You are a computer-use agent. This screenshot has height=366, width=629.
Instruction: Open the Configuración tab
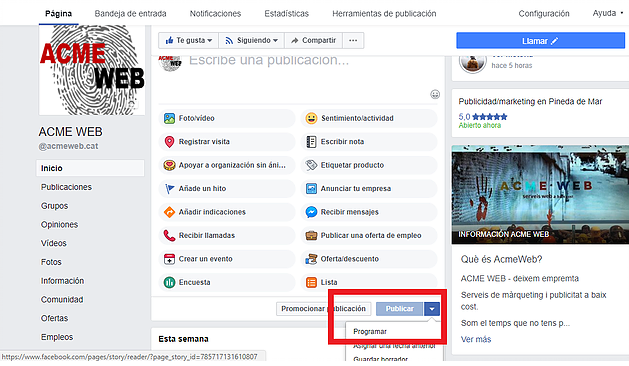[x=544, y=14]
